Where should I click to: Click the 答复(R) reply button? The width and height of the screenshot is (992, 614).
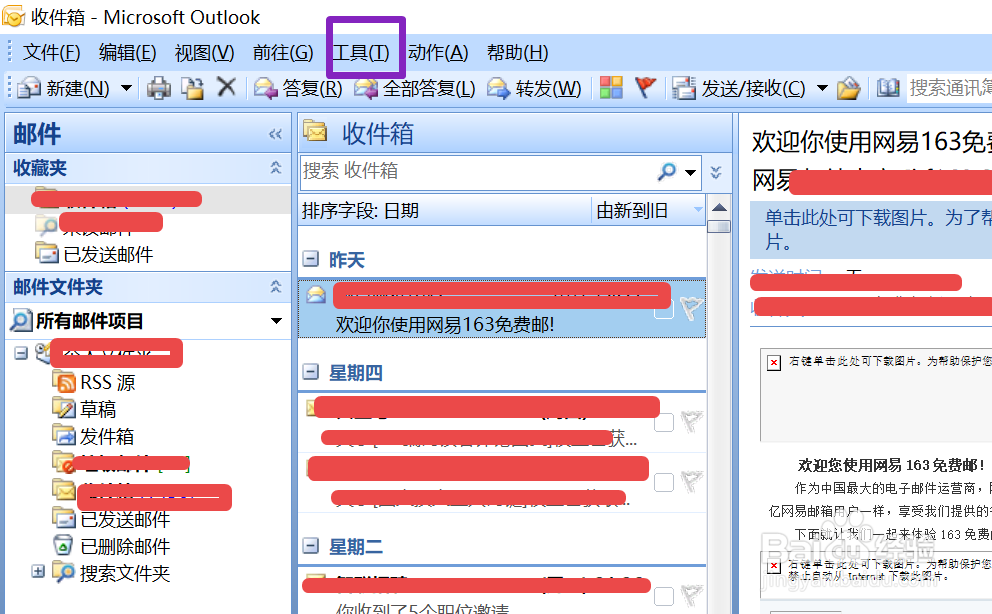tap(298, 89)
